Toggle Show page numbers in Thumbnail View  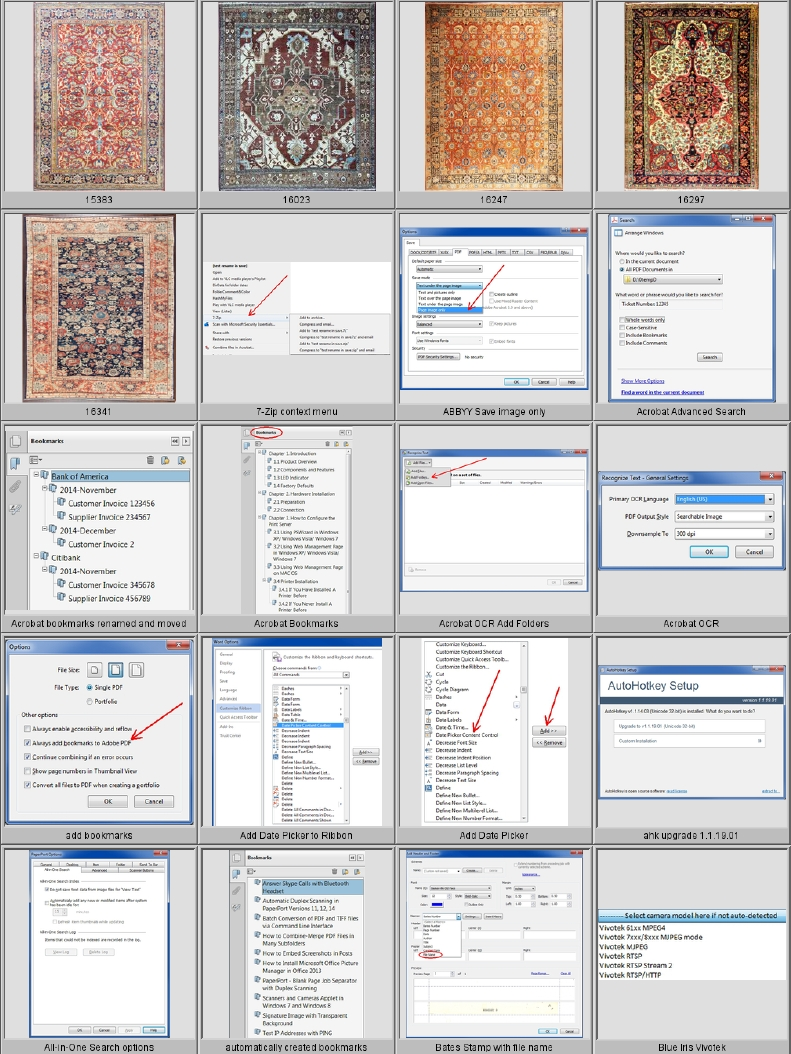(x=28, y=771)
